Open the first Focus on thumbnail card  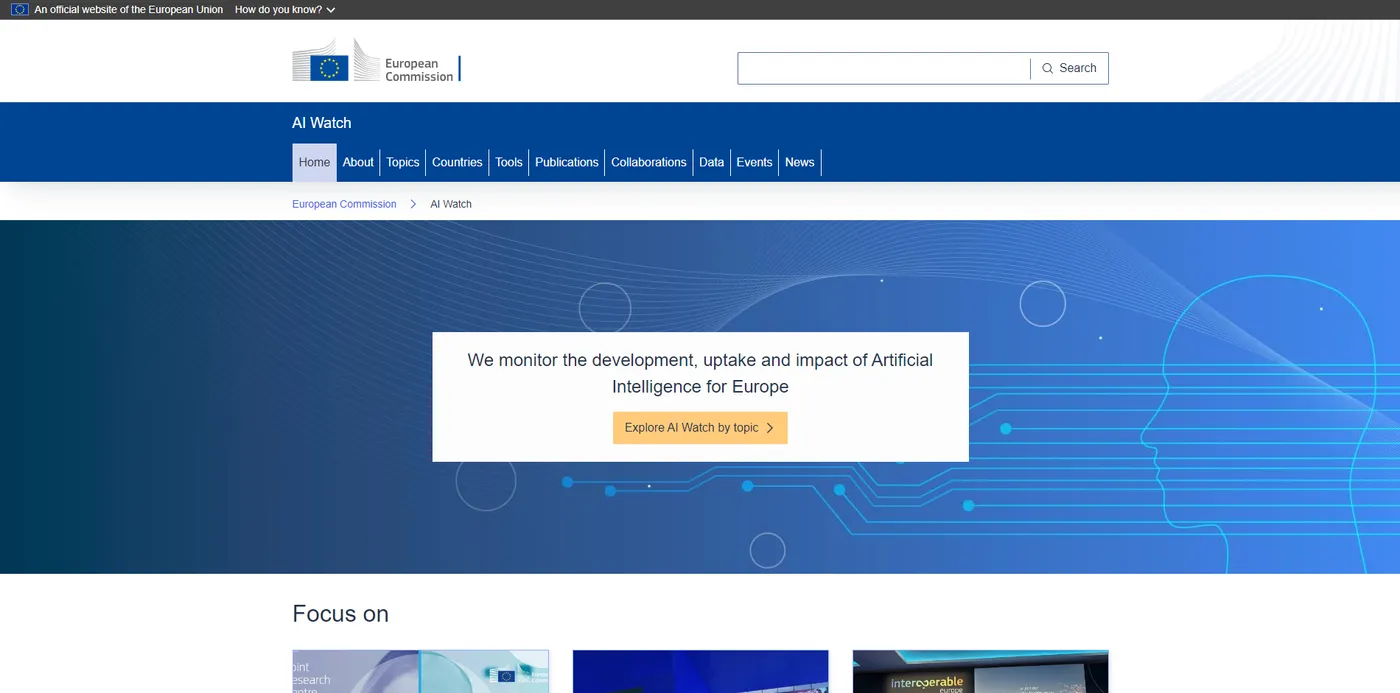pos(420,672)
